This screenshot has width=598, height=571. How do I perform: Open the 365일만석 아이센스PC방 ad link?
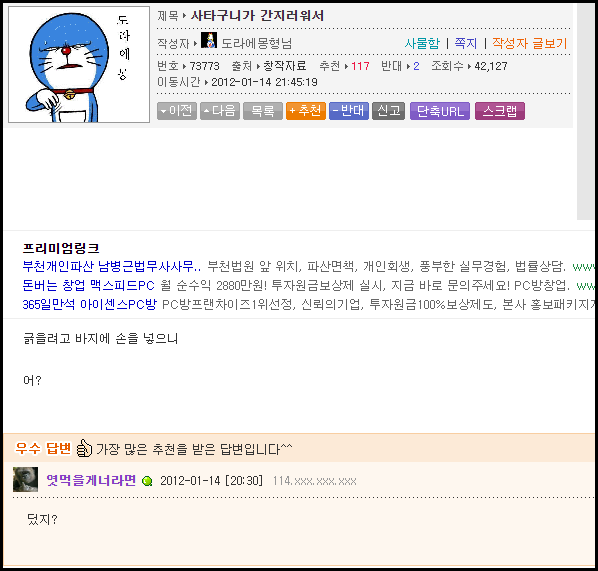click(x=90, y=304)
